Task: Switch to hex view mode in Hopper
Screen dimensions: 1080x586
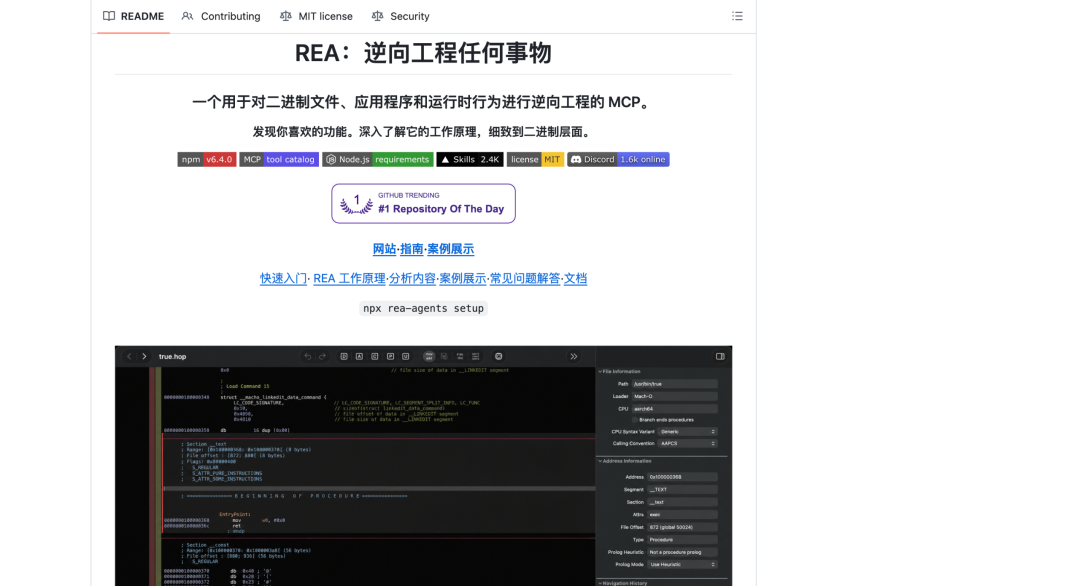Action: 475,356
